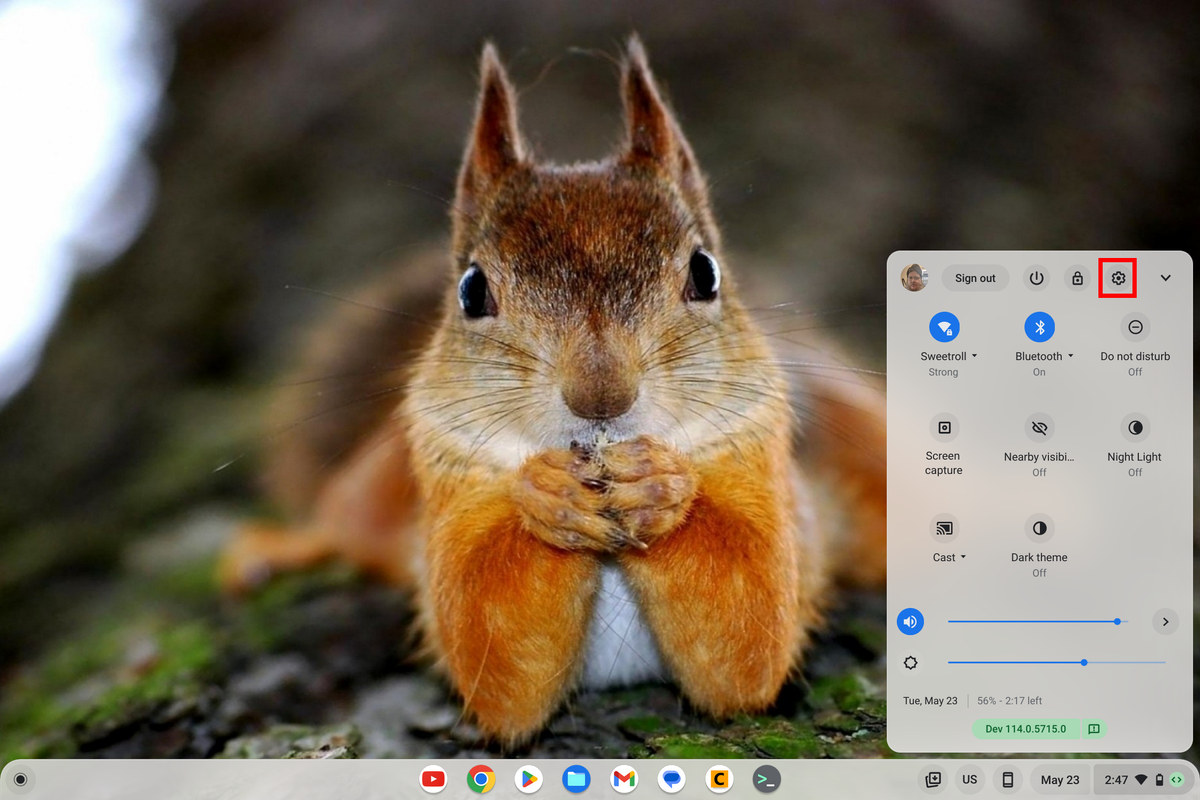The width and height of the screenshot is (1200, 800).
Task: Open the Bluetooth devices dropdown
Action: coord(1069,356)
